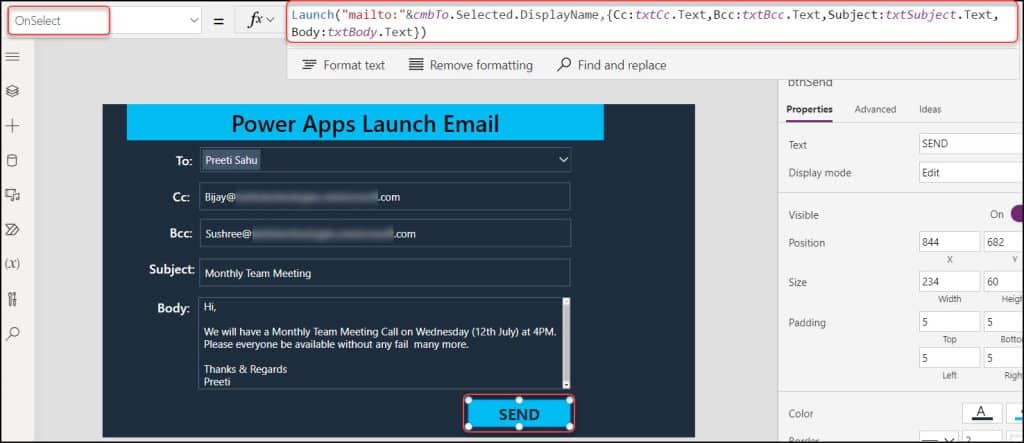Open the To combo box chevron
Image resolution: width=1024 pixels, height=443 pixels.
[x=564, y=160]
